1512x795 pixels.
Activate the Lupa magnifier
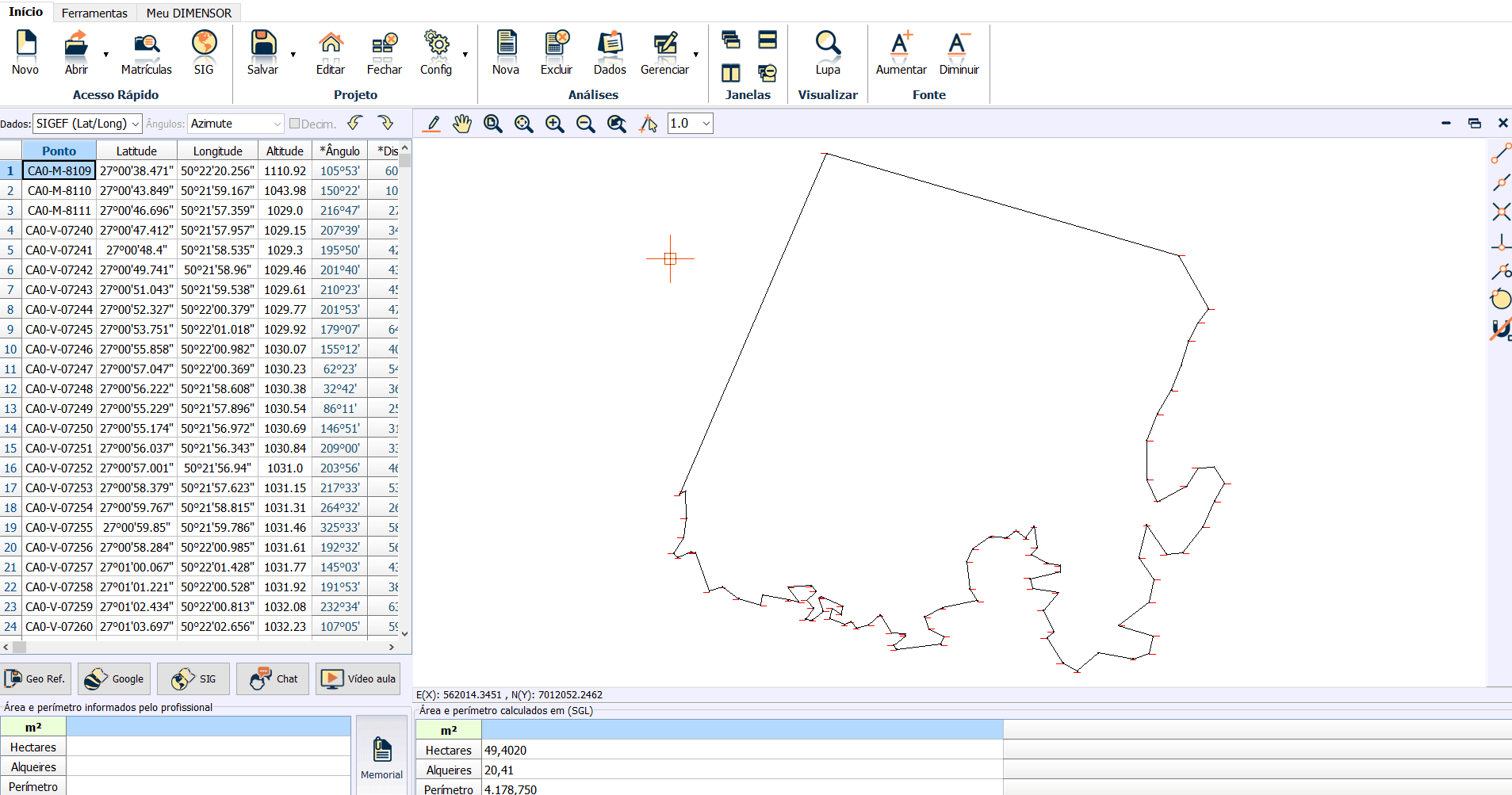point(828,44)
